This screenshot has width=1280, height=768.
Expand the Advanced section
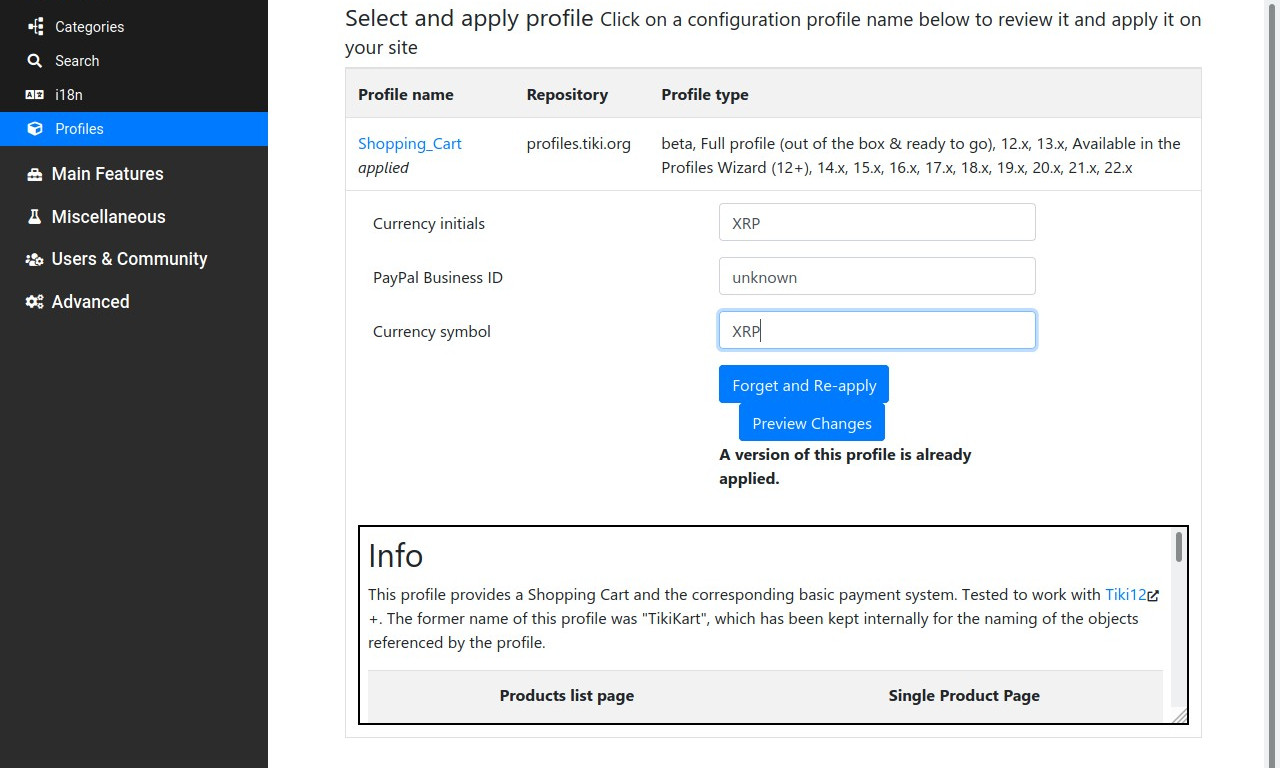point(134,302)
